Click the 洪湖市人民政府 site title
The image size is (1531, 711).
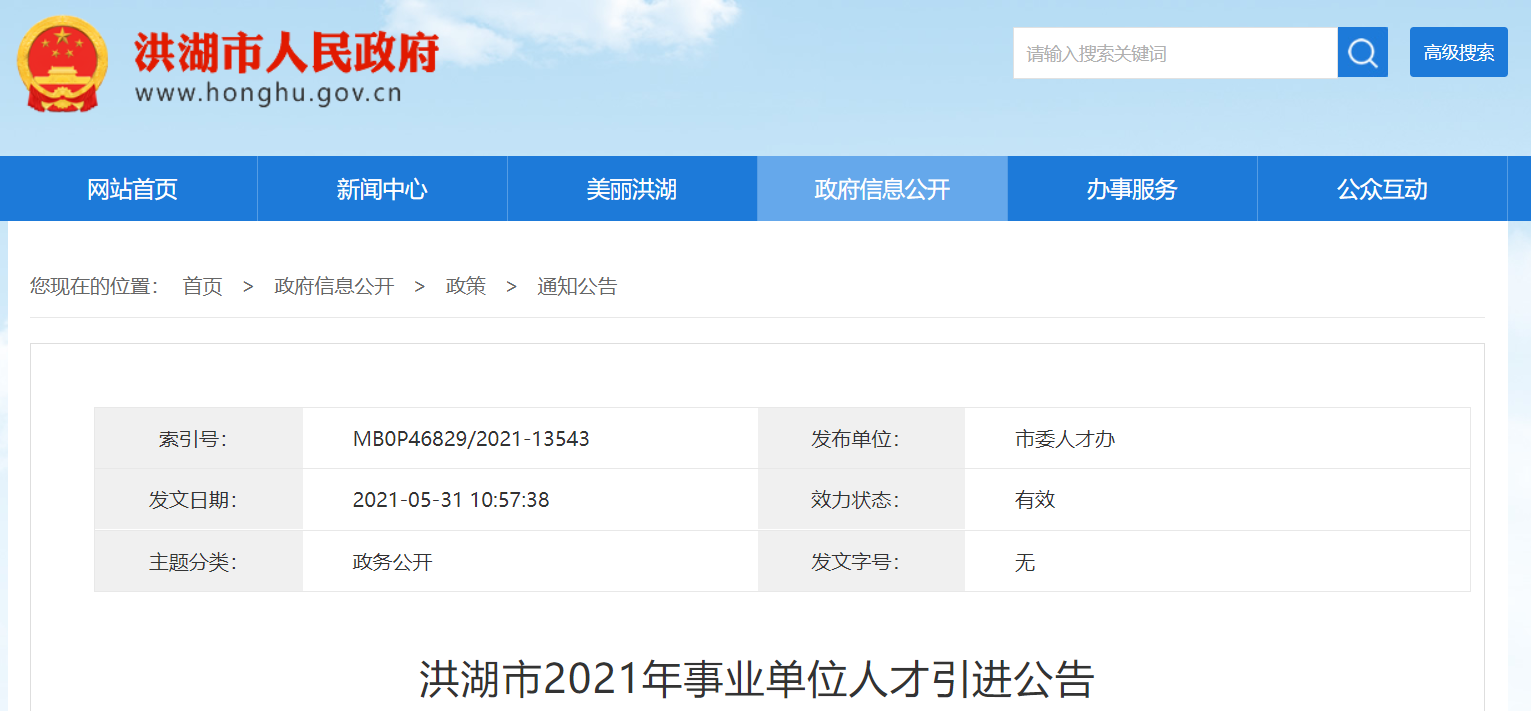coord(287,53)
